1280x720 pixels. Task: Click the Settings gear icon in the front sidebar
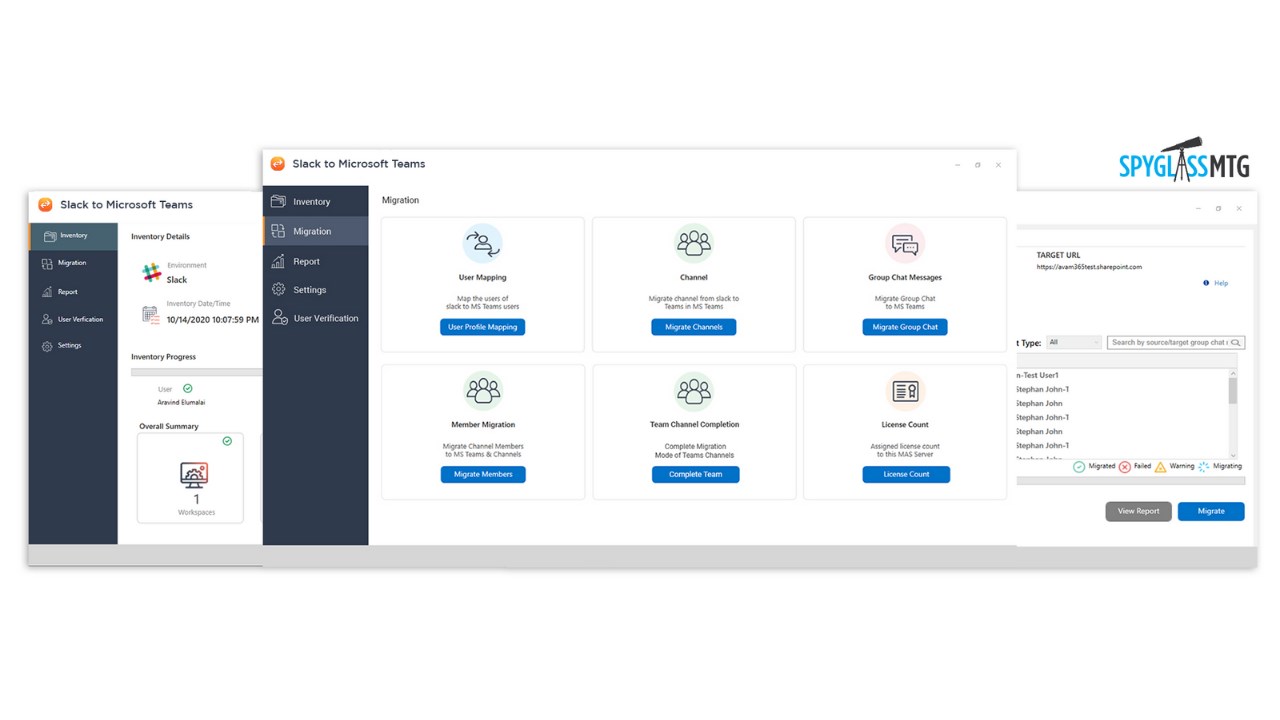(x=279, y=290)
